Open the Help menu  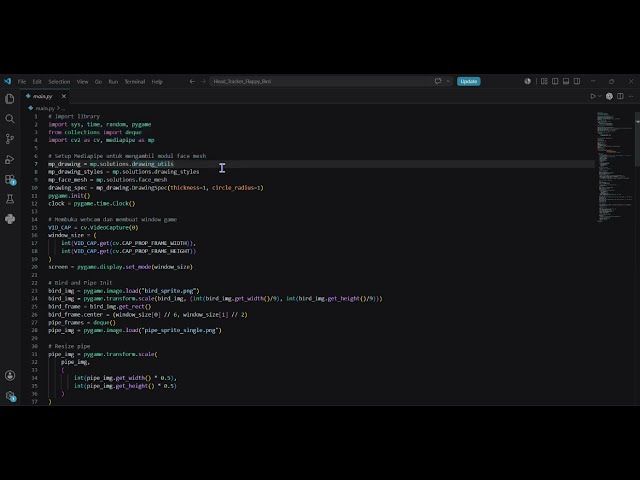pos(157,82)
